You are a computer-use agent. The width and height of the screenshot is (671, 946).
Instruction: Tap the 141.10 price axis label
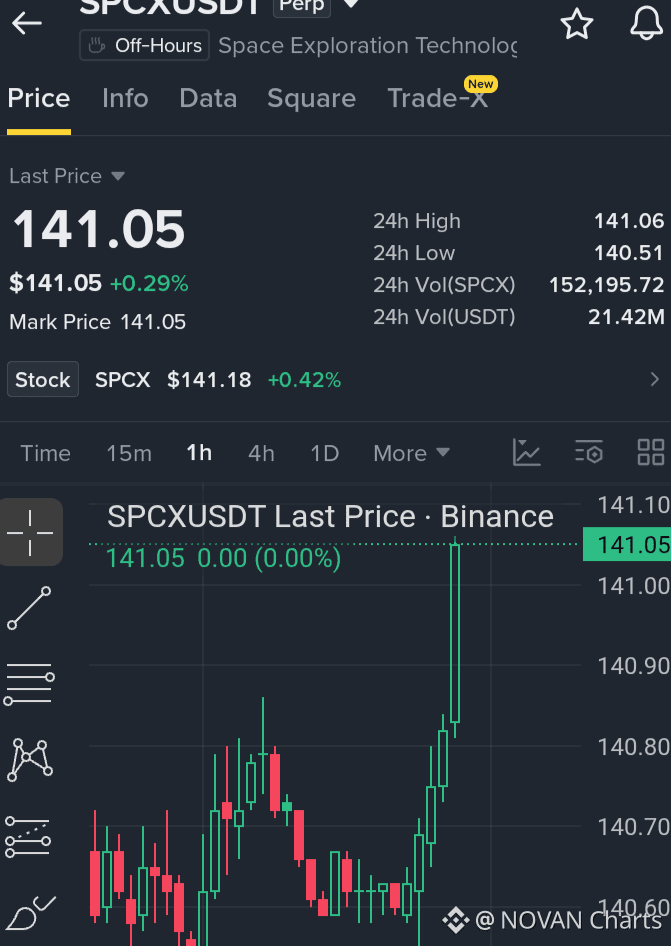[634, 506]
